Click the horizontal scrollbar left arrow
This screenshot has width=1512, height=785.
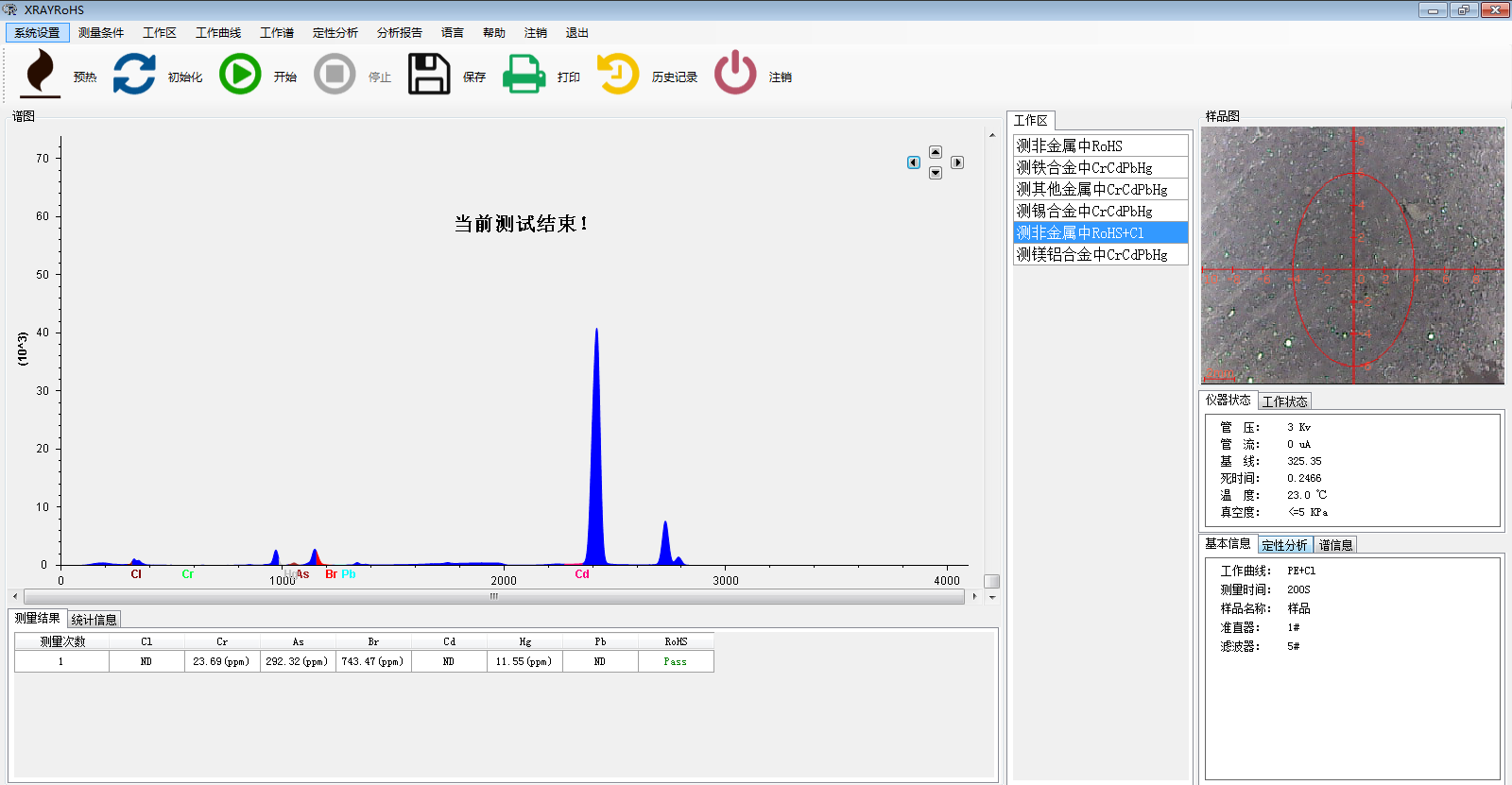click(x=15, y=596)
